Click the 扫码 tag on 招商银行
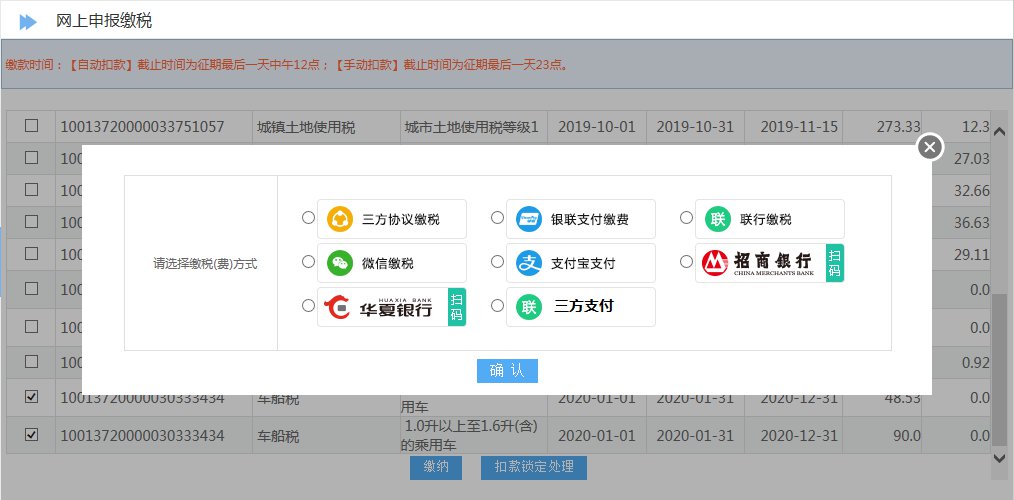This screenshot has width=1014, height=500. point(835,263)
